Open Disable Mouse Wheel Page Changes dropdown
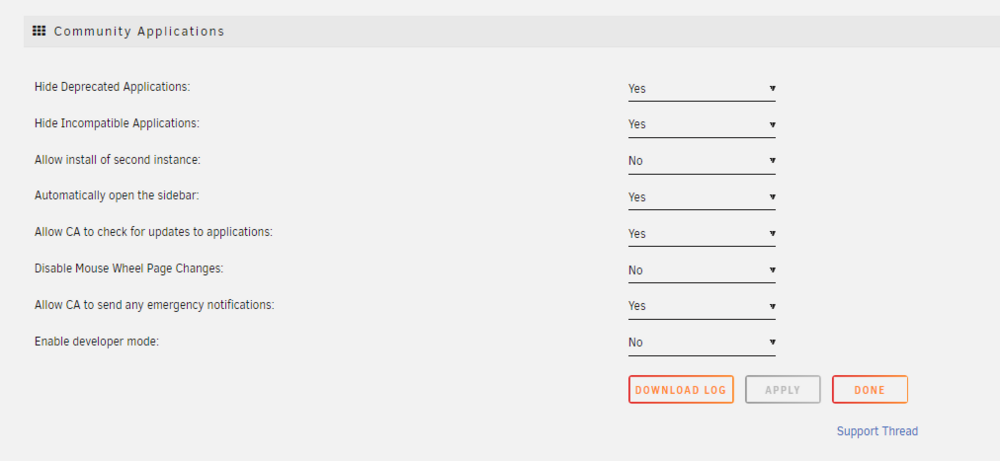This screenshot has height=461, width=1000. point(702,270)
